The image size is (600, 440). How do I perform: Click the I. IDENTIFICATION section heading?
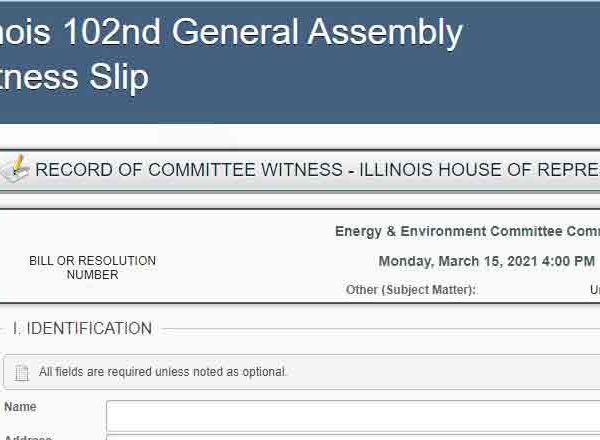(82, 329)
